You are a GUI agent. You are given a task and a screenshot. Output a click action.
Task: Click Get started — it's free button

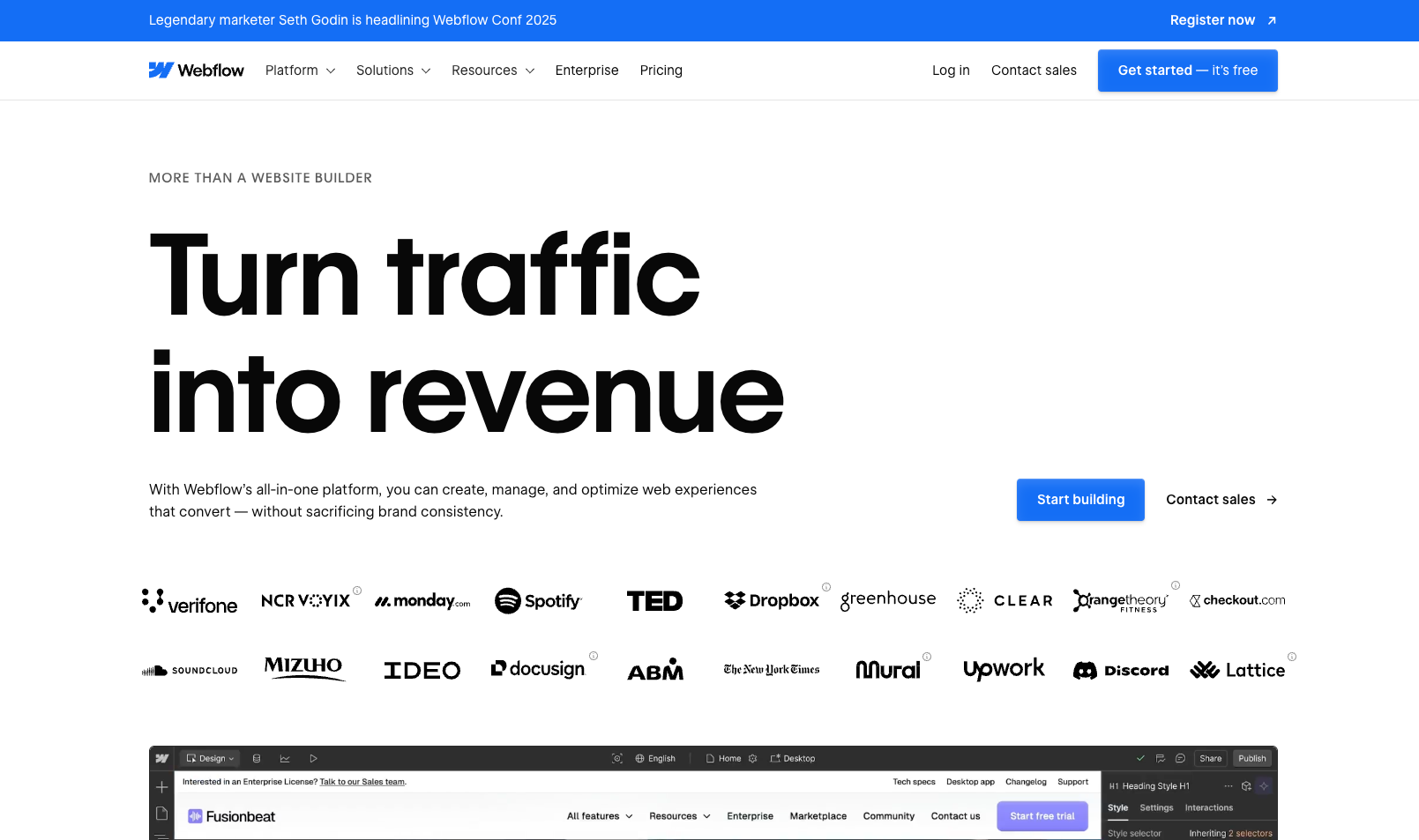coord(1188,71)
